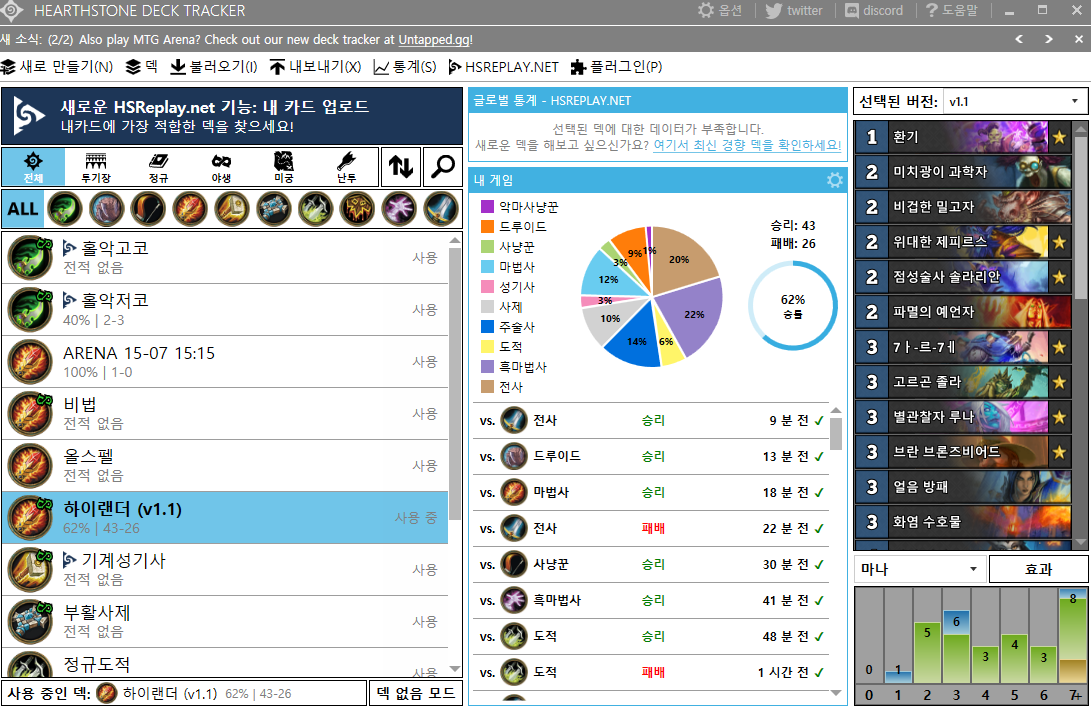The image size is (1091, 709).
Task: Open the 새로 만들기(N) menu
Action: click(x=57, y=67)
